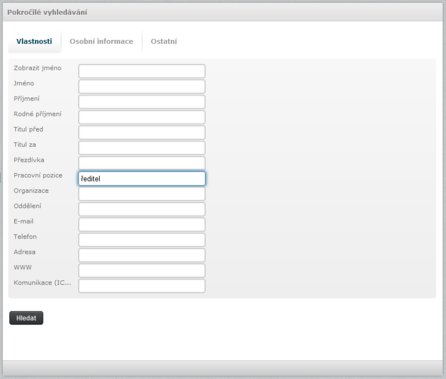Click the Titul před text box
This screenshot has height=379, width=446.
pos(142,132)
